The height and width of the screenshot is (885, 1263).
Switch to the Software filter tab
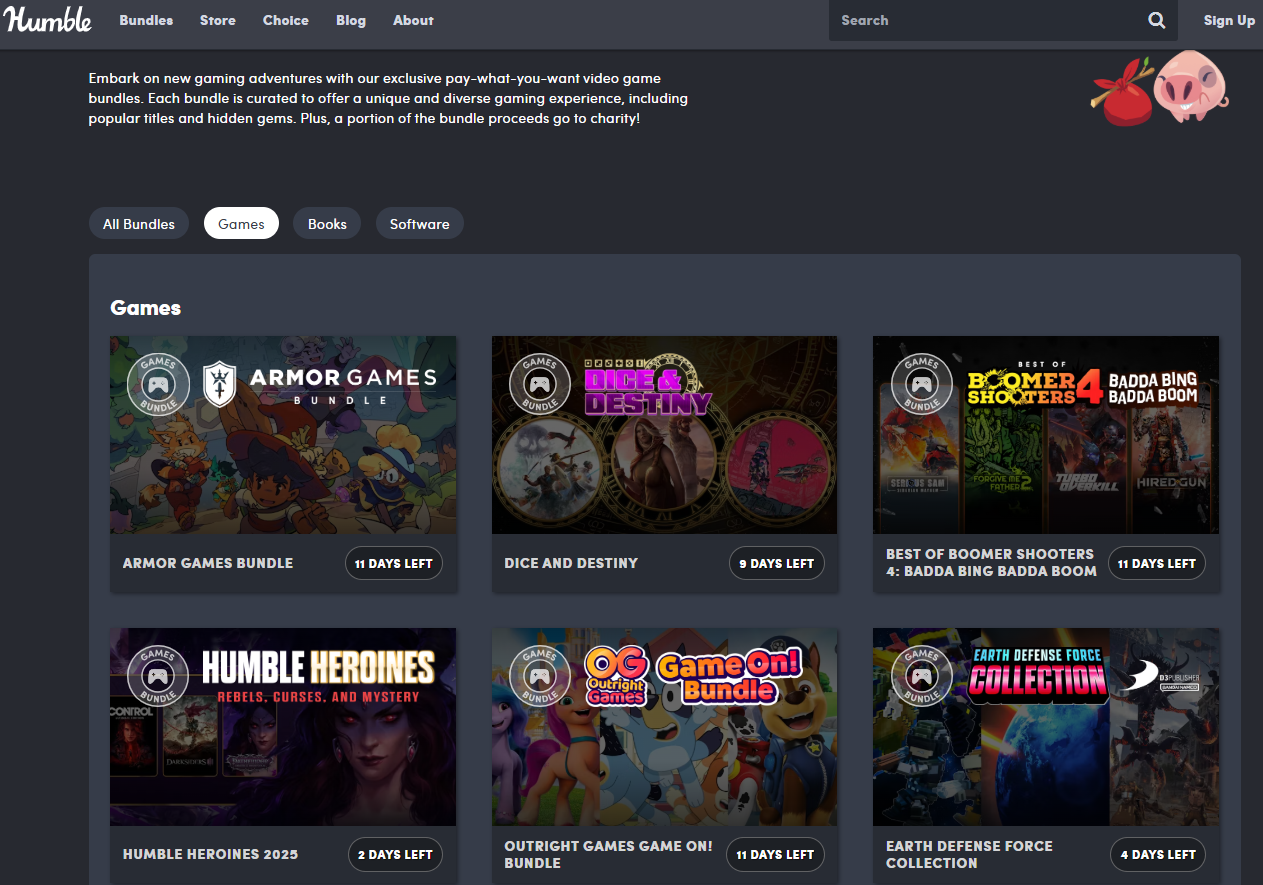point(420,224)
